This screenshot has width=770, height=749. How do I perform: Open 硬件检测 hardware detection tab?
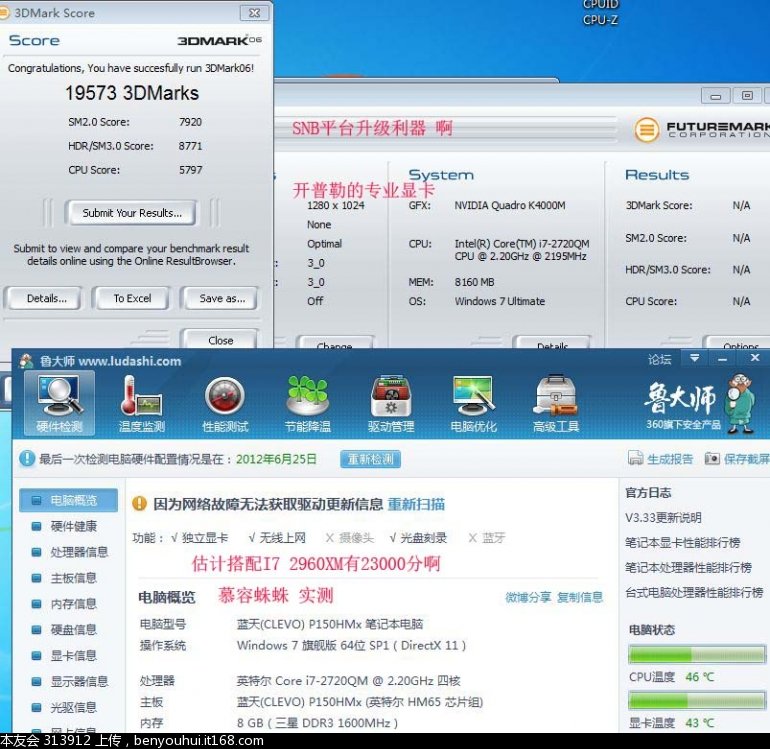59,404
